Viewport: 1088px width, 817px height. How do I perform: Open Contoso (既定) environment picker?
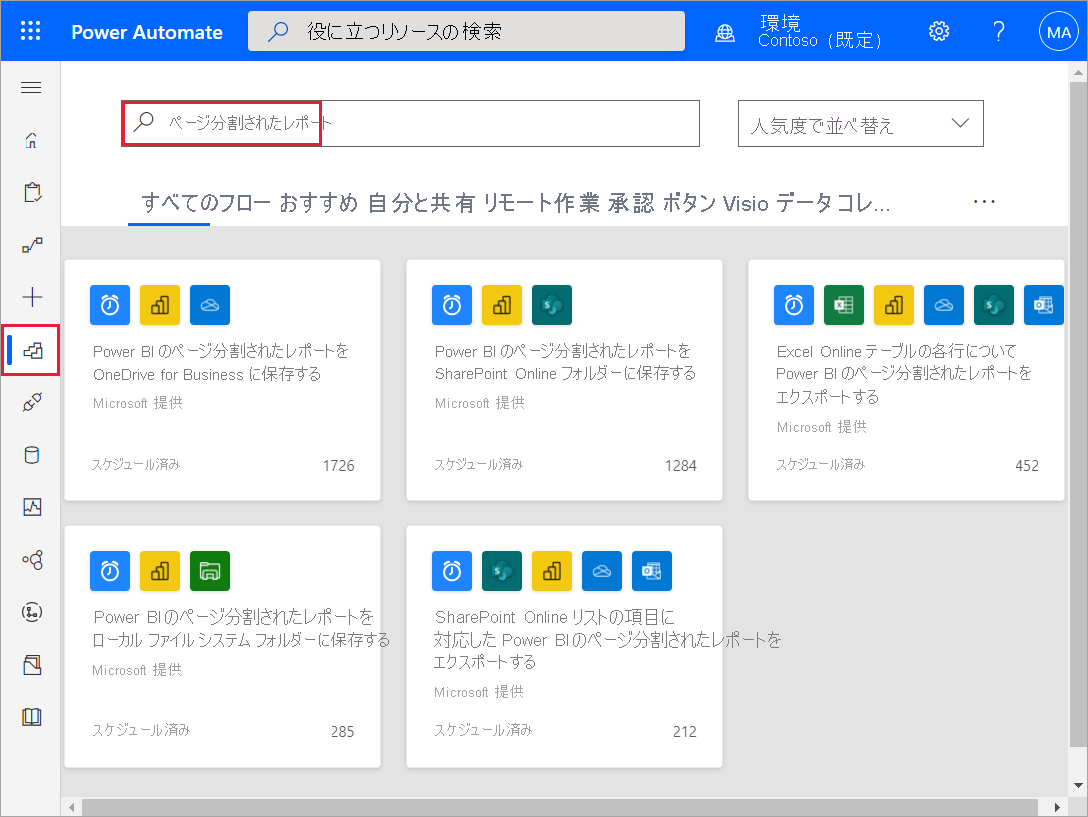click(819, 32)
